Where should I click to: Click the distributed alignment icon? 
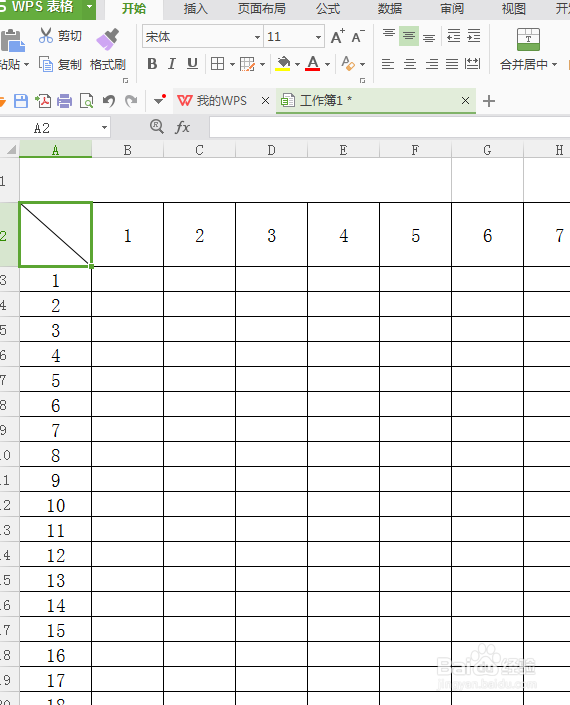pos(472,64)
